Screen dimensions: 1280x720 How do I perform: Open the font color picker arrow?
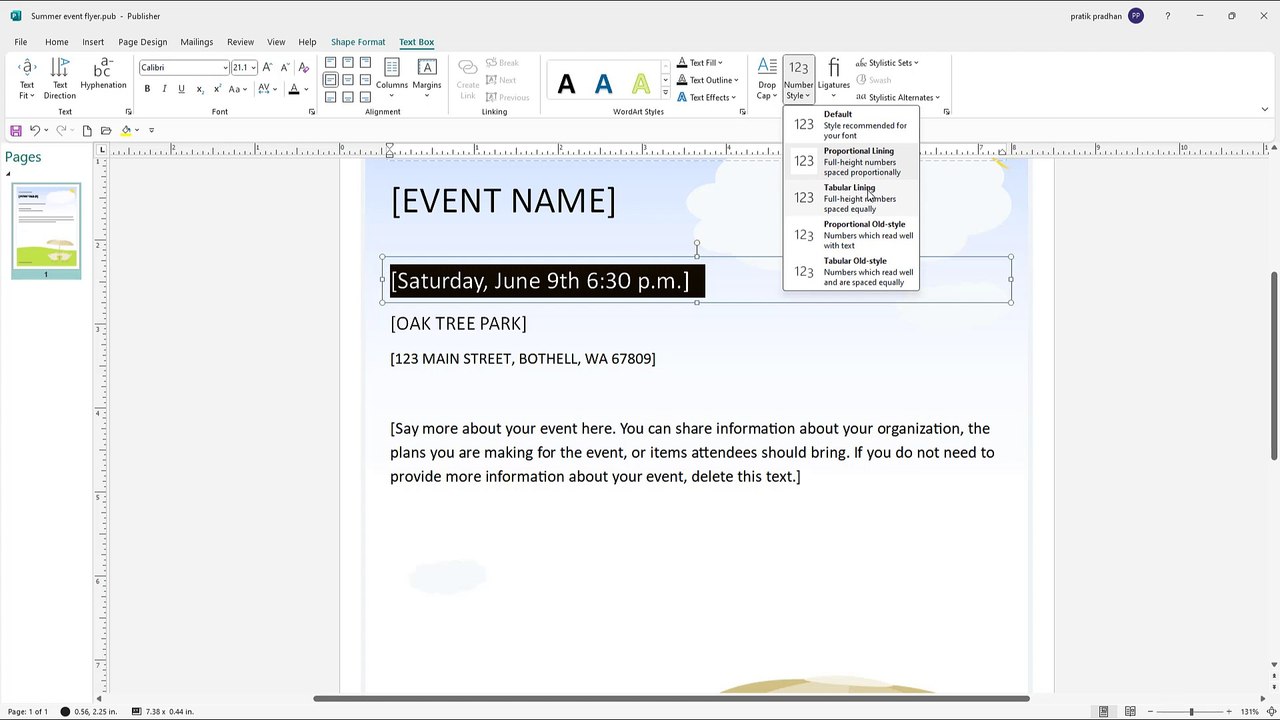point(306,89)
